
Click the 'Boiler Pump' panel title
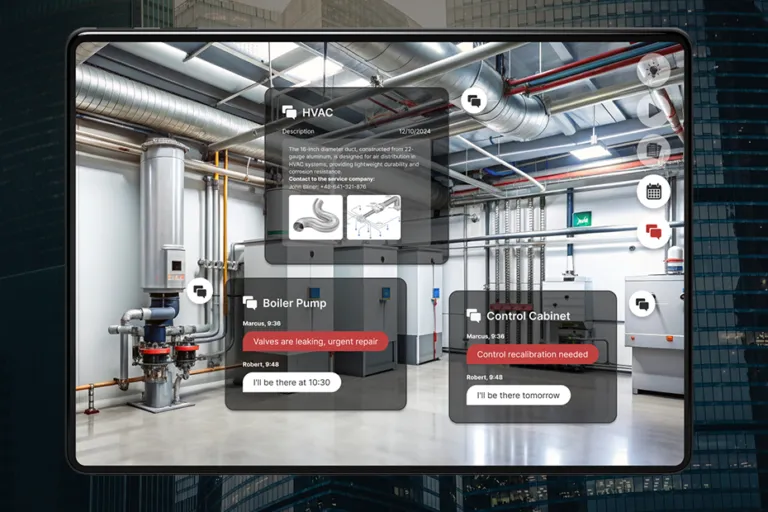click(294, 303)
